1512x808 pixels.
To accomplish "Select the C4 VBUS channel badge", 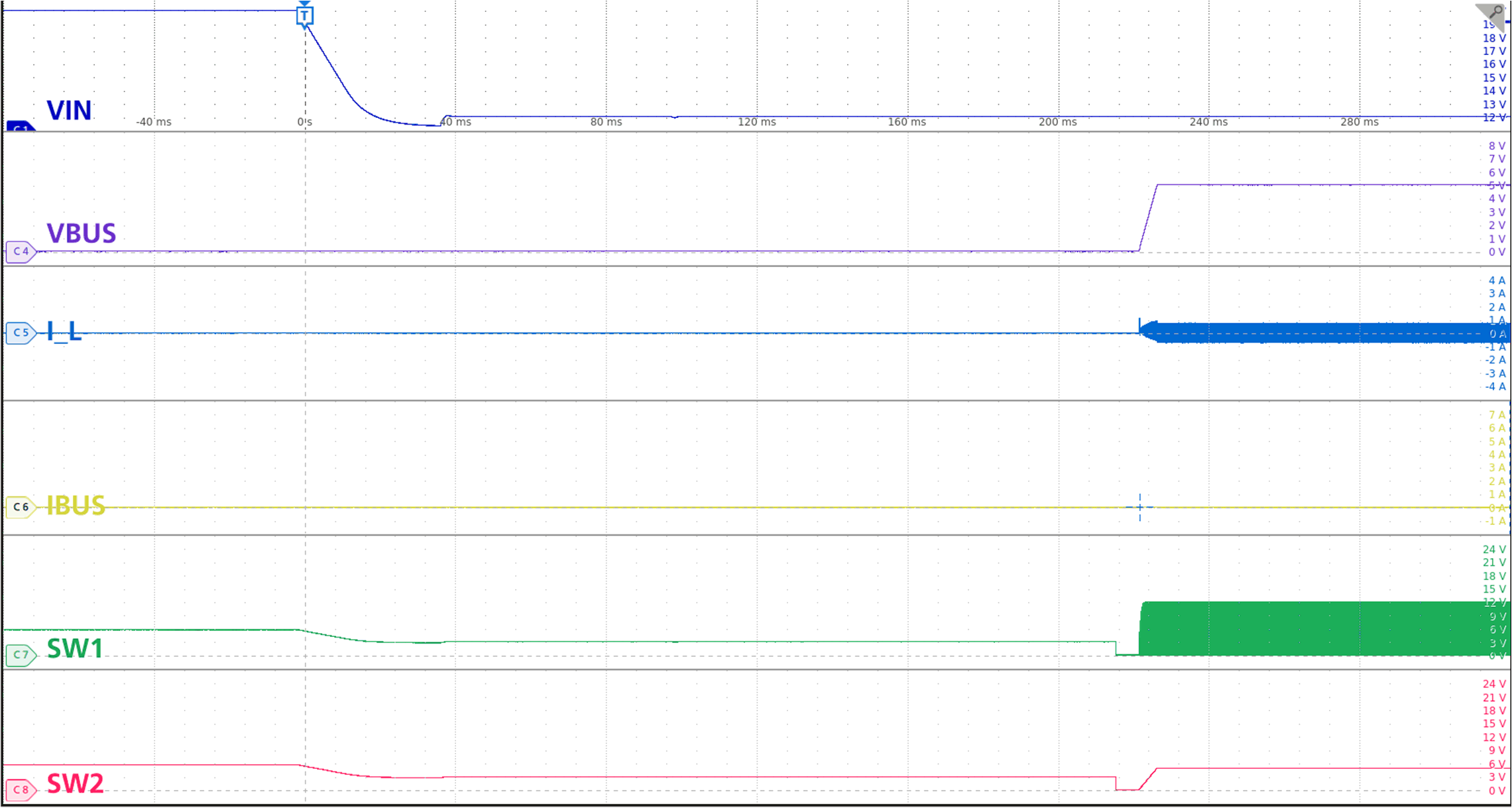I will click(20, 252).
